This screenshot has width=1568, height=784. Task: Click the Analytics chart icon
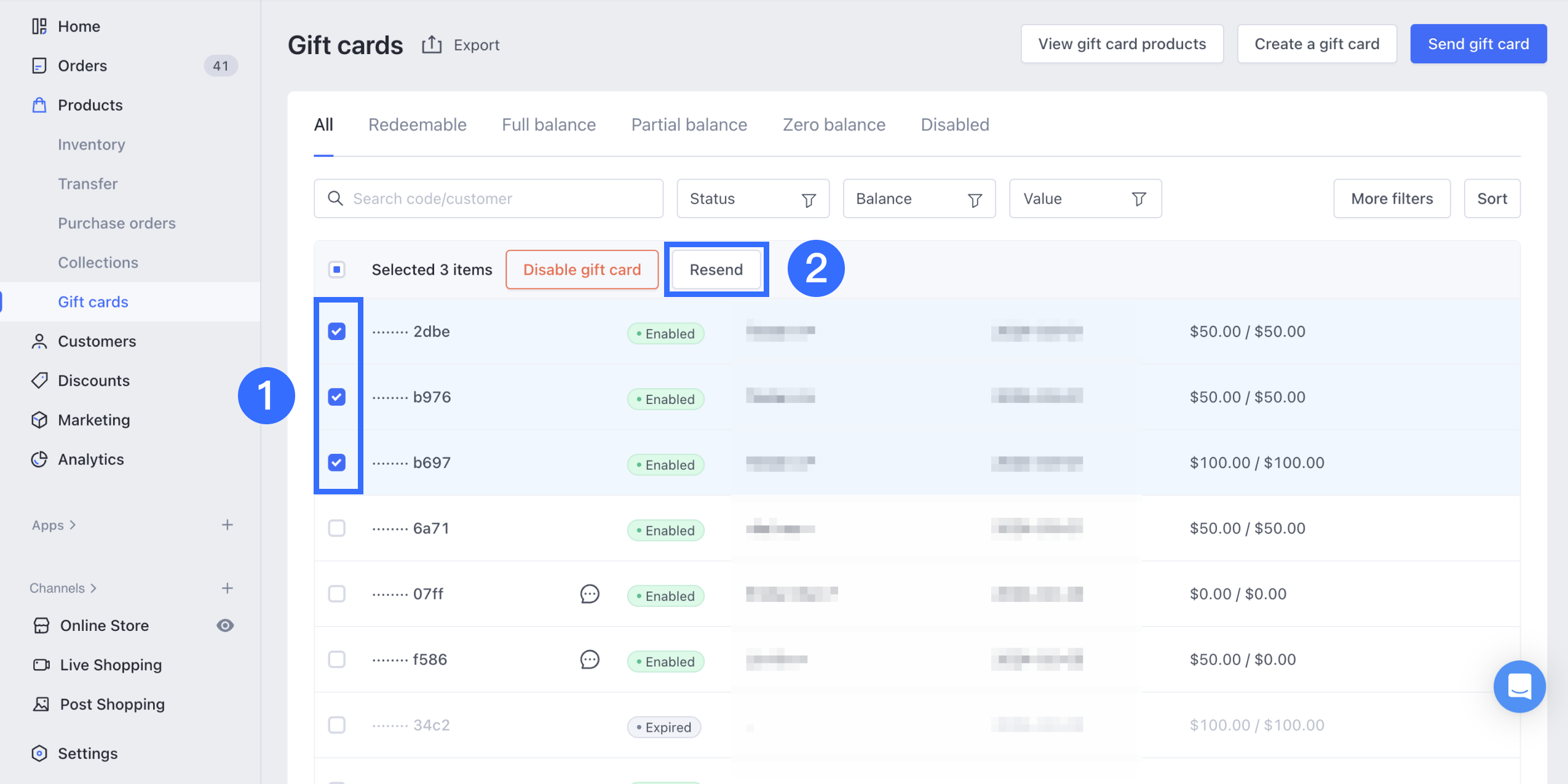point(39,459)
